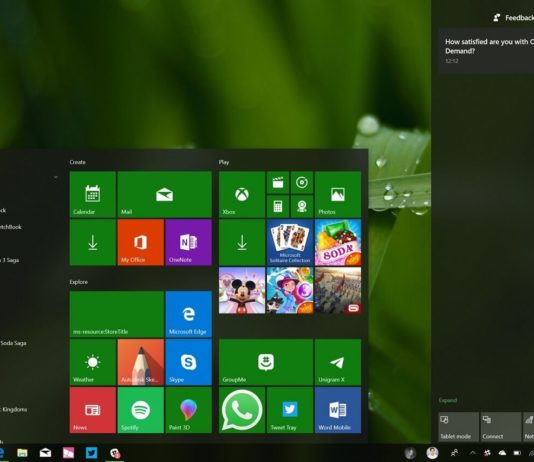Open the Groove Music disc tile
This screenshot has height=462, width=534.
[302, 182]
